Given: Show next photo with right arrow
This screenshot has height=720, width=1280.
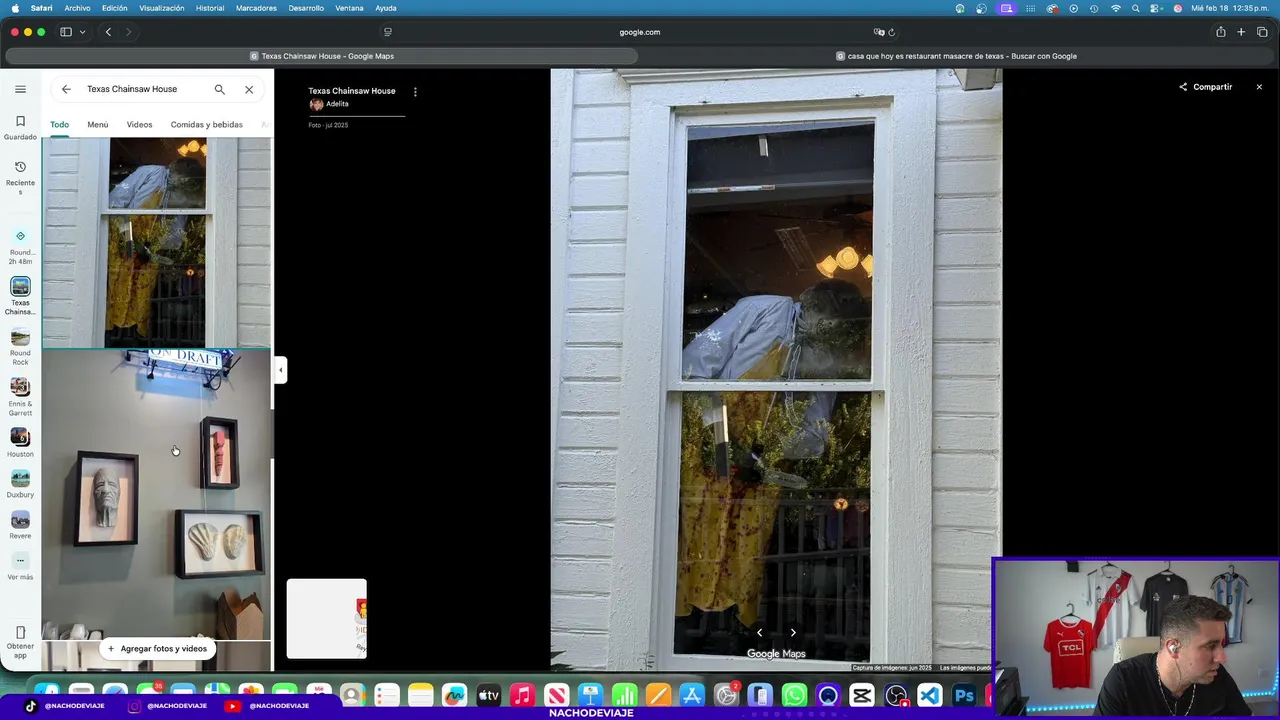Looking at the screenshot, I should (793, 632).
